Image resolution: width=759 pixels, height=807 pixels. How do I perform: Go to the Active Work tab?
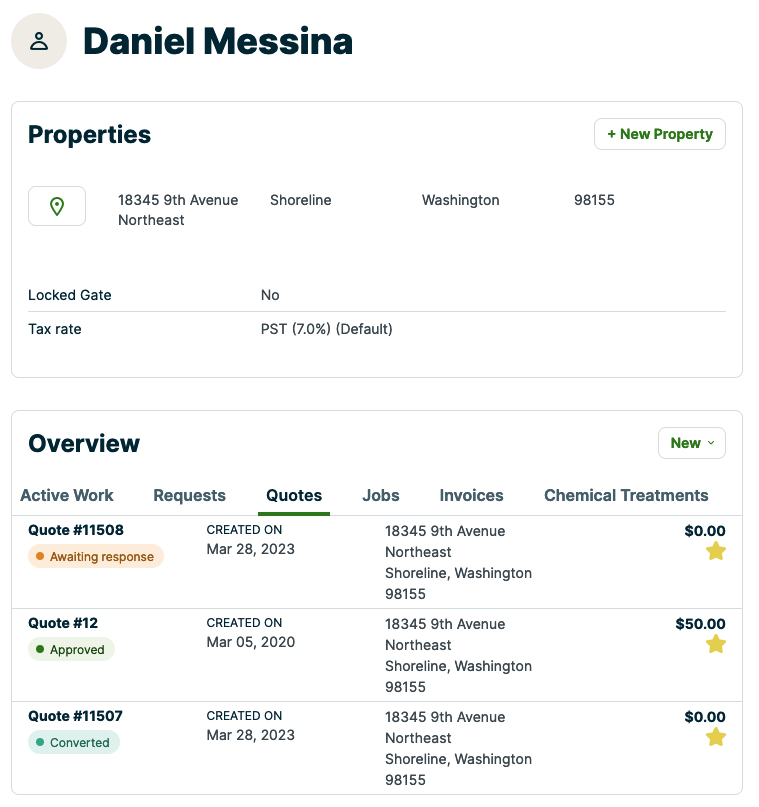click(67, 495)
